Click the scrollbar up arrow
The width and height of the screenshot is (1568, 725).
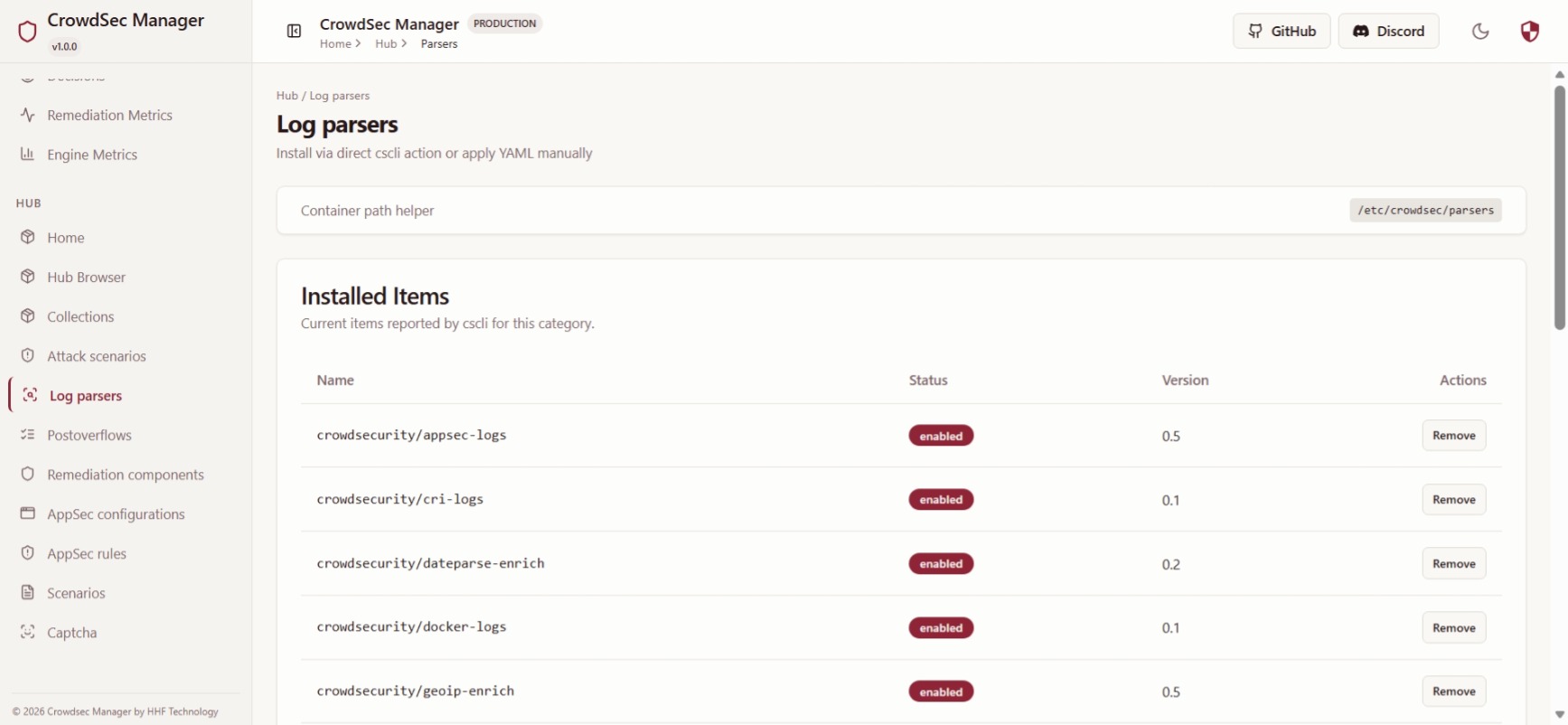(1560, 74)
